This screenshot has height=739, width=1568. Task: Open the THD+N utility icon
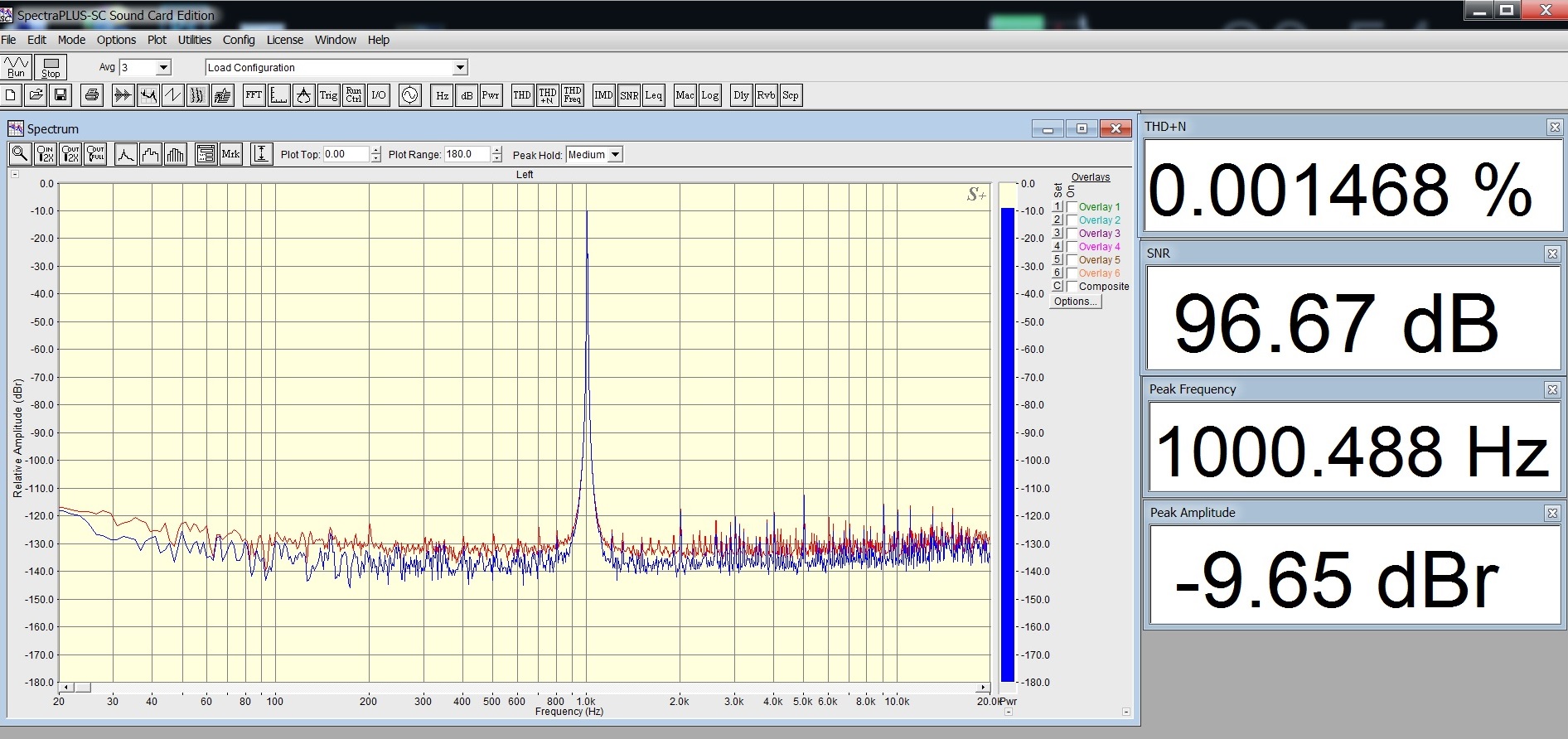coord(547,95)
